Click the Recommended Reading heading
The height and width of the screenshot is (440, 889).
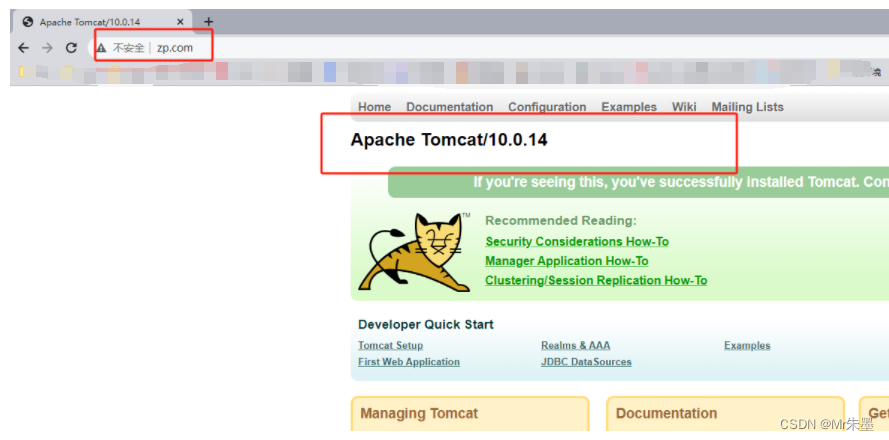(561, 221)
